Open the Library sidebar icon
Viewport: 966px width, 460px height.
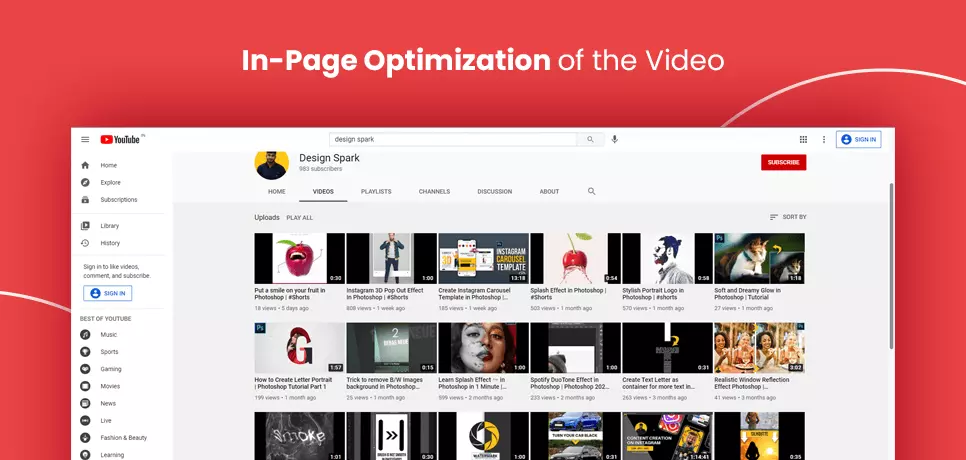click(x=85, y=226)
